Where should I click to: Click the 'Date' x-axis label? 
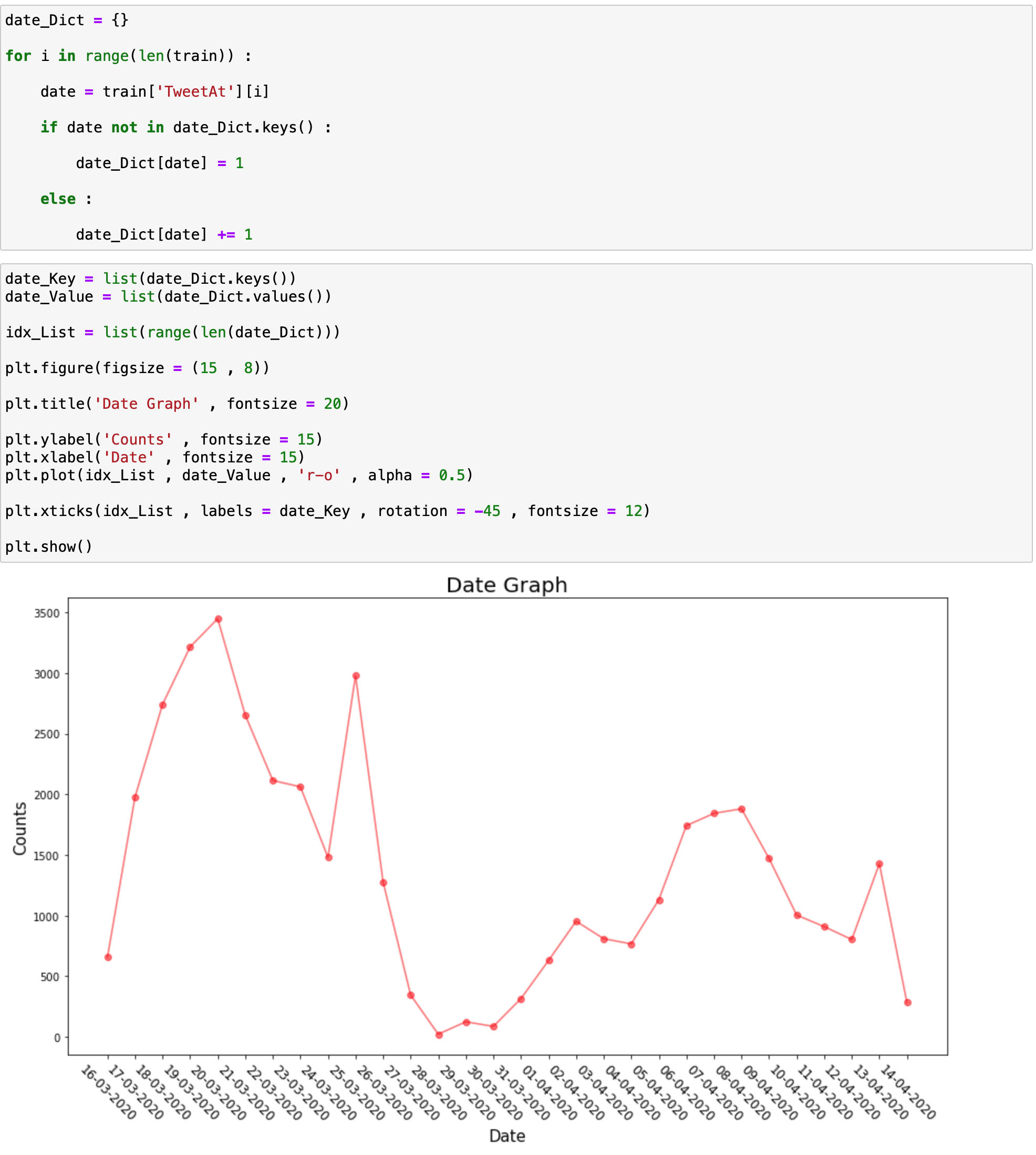[x=506, y=1136]
